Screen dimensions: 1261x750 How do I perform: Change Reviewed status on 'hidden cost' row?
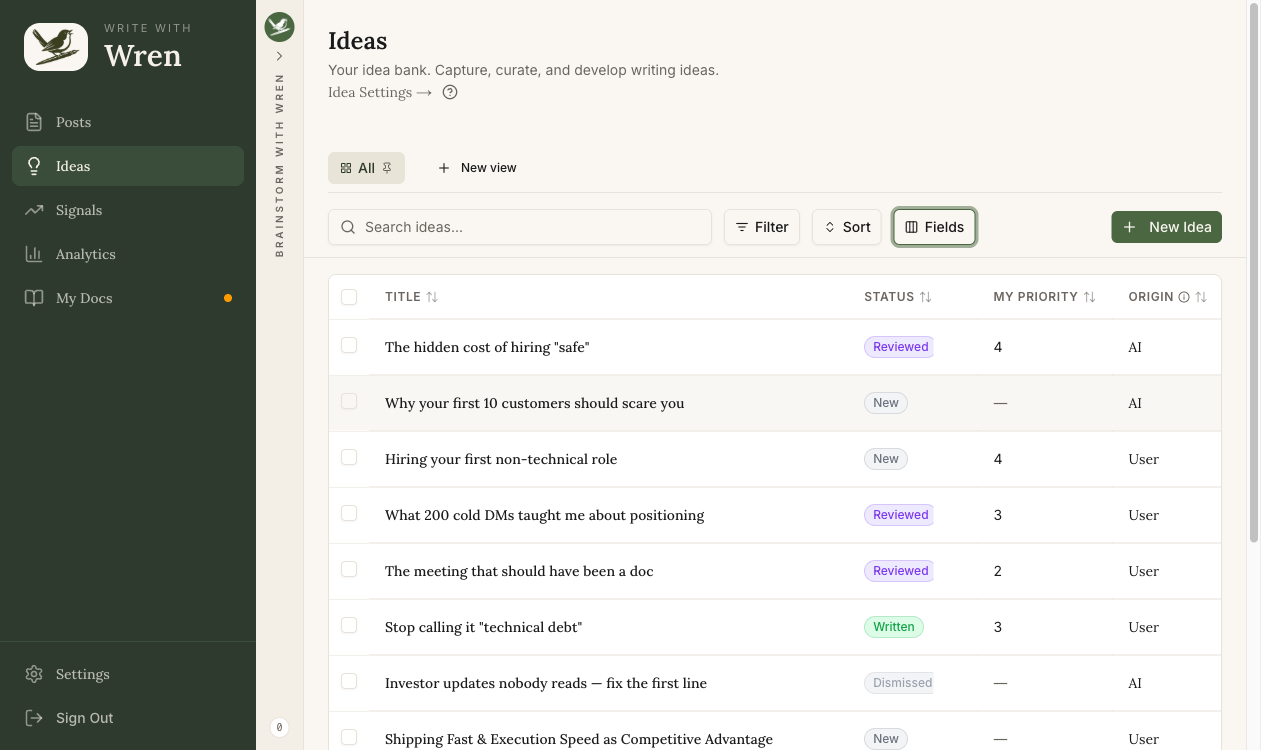coord(899,347)
